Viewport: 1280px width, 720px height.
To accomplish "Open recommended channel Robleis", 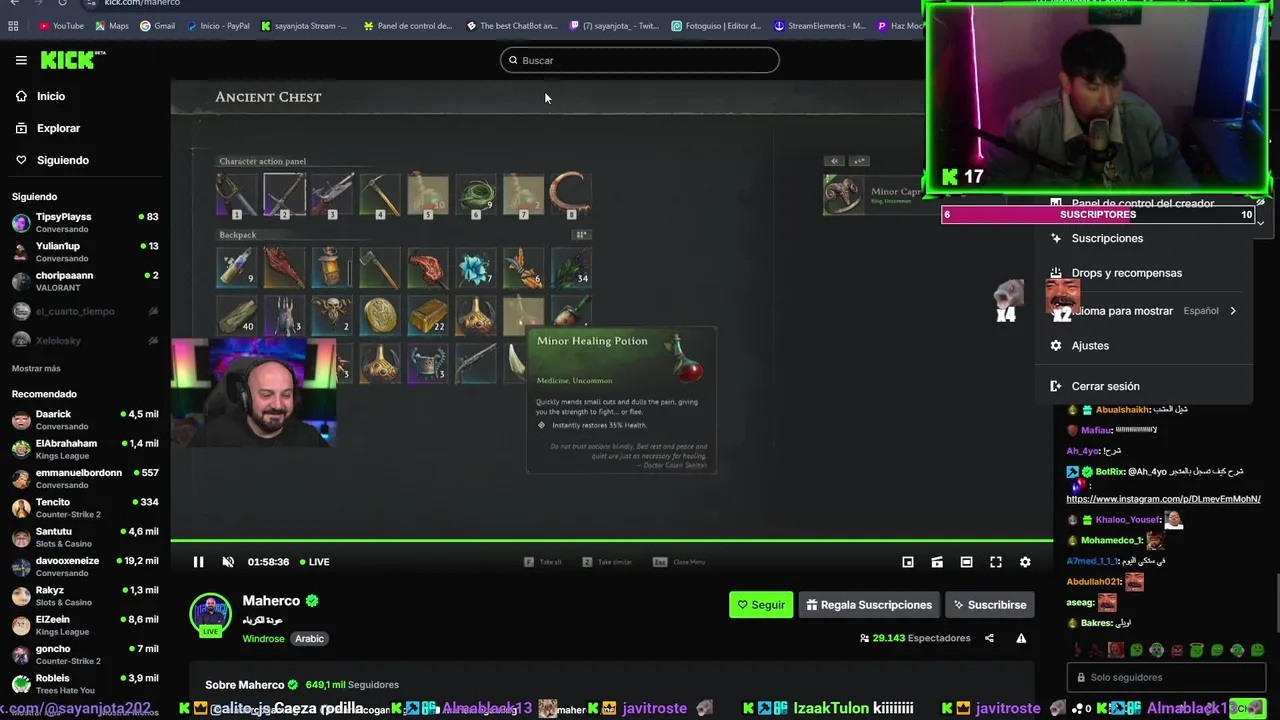I will pos(85,684).
